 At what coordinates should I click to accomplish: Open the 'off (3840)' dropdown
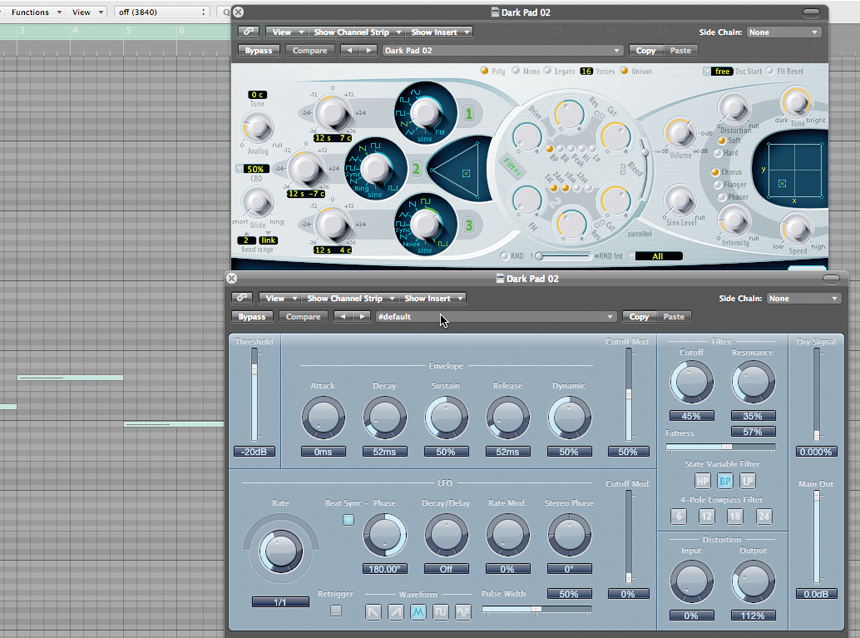(162, 12)
